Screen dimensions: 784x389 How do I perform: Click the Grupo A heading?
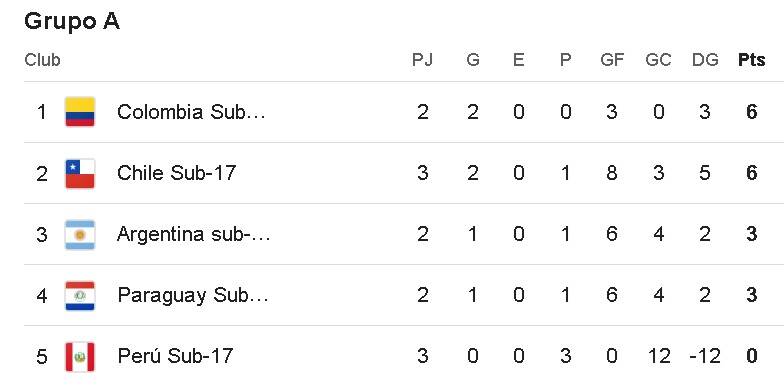point(72,22)
